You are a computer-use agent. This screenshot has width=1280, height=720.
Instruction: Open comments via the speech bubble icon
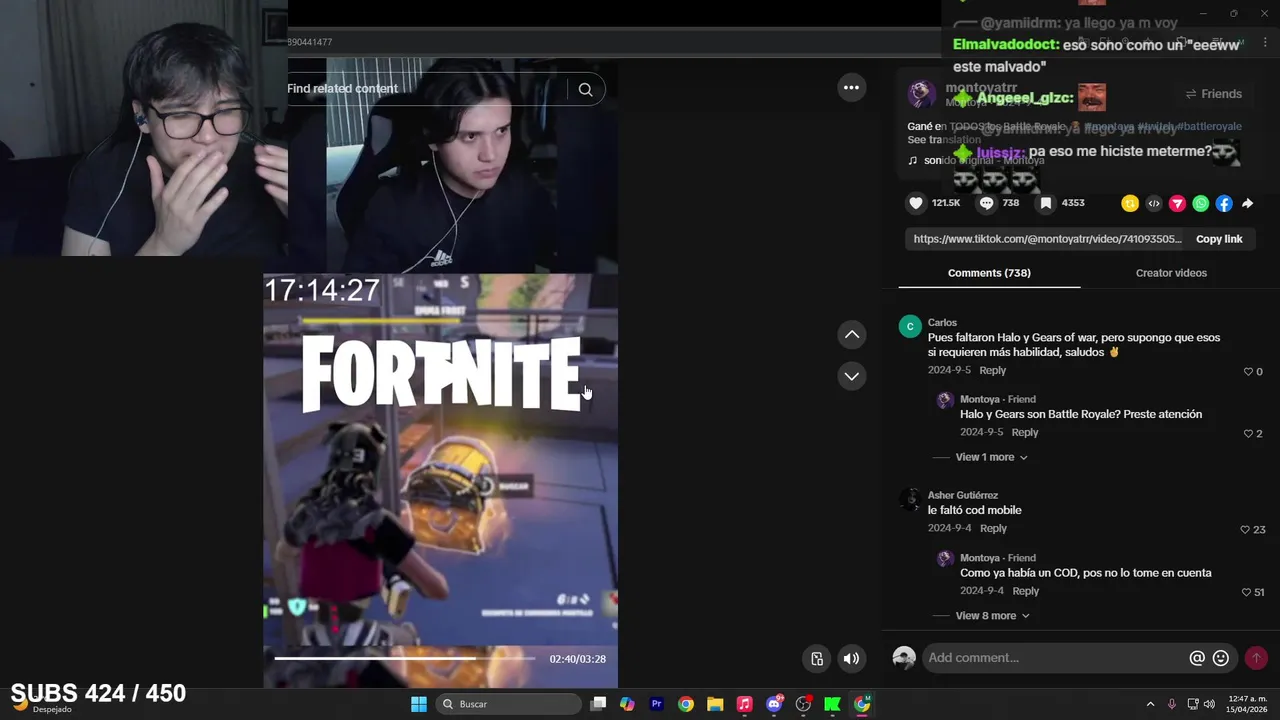coord(987,203)
